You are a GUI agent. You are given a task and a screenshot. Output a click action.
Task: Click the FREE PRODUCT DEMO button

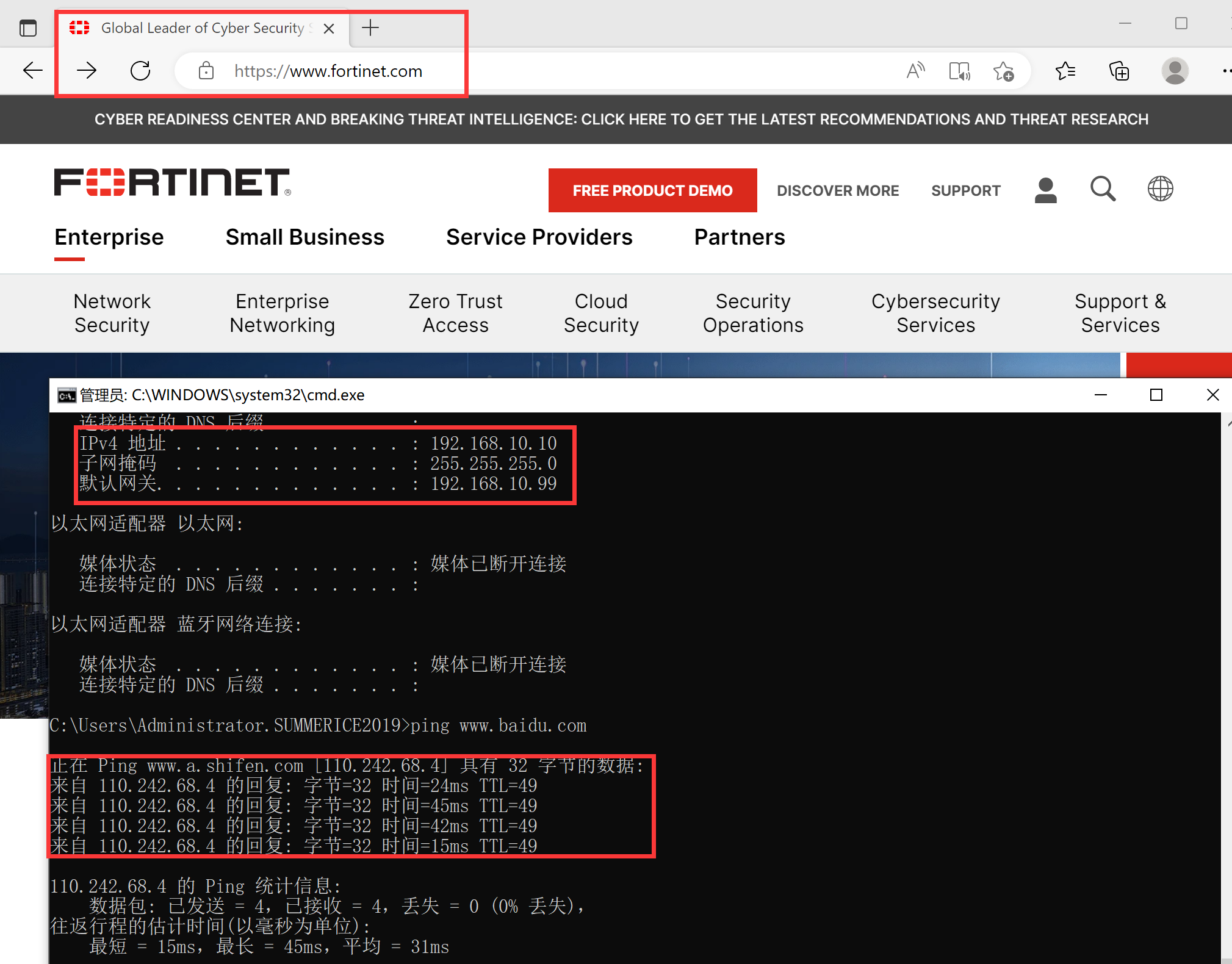(652, 190)
